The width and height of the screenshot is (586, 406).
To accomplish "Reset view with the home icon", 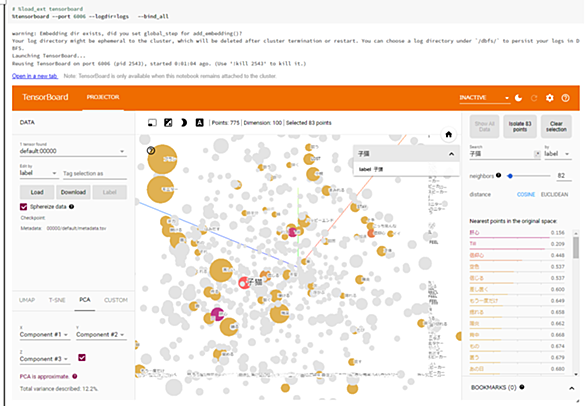I will click(449, 135).
